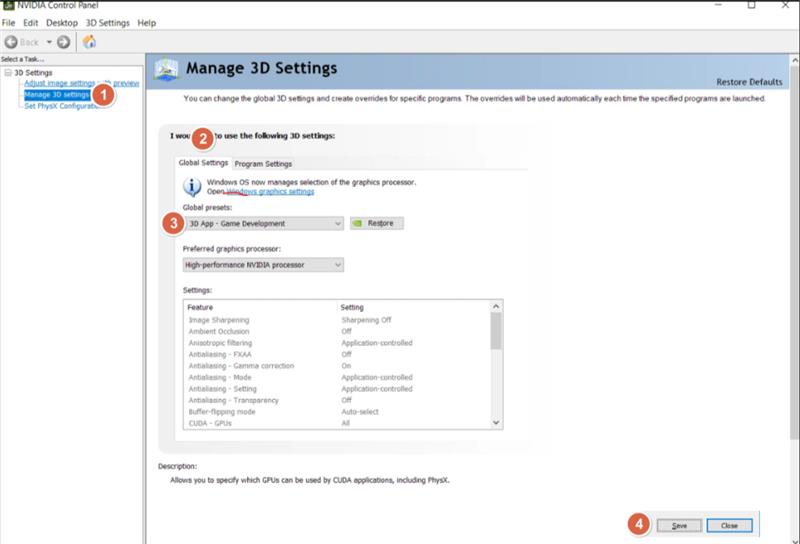Select the Global Settings tab
The height and width of the screenshot is (544, 800).
(x=203, y=163)
